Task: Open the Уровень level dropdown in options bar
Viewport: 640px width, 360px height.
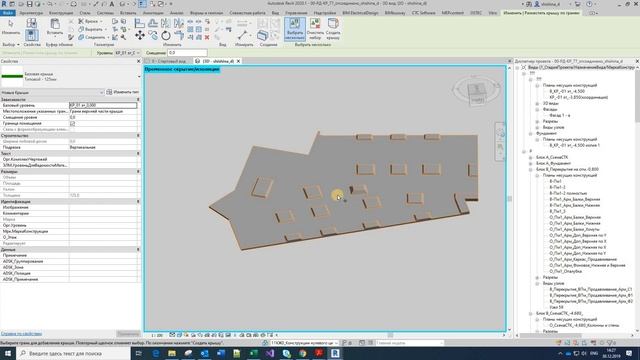Action: point(128,53)
